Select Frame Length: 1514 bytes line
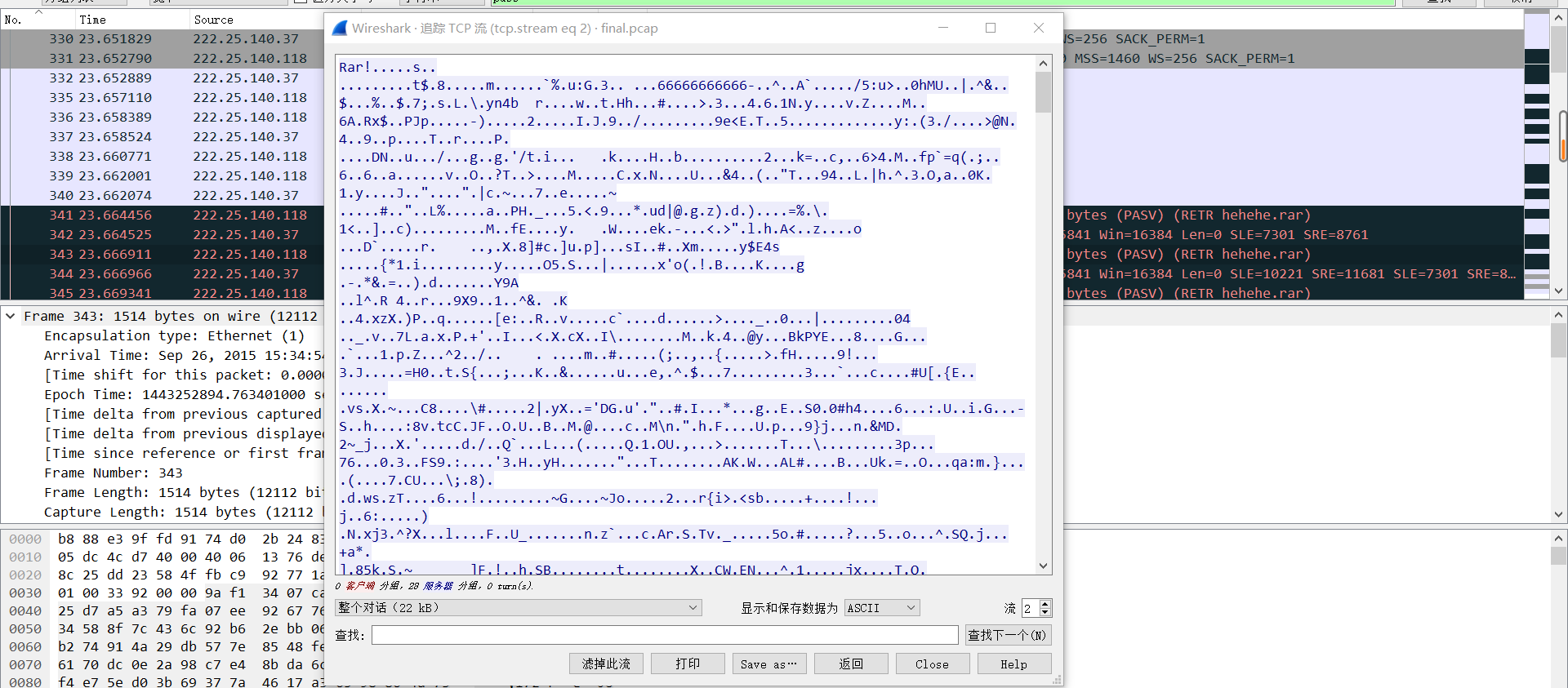1568x688 pixels. click(184, 492)
